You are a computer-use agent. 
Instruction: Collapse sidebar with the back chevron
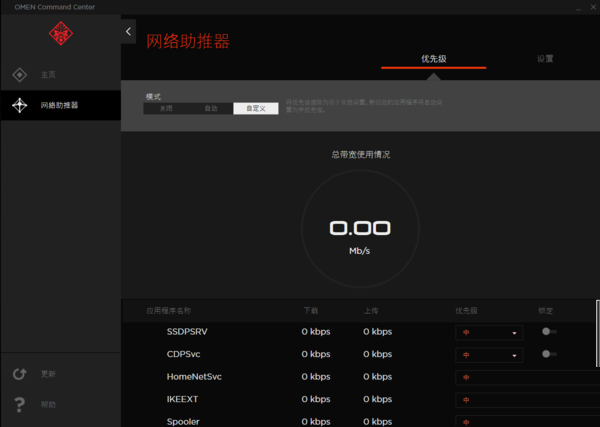point(129,31)
